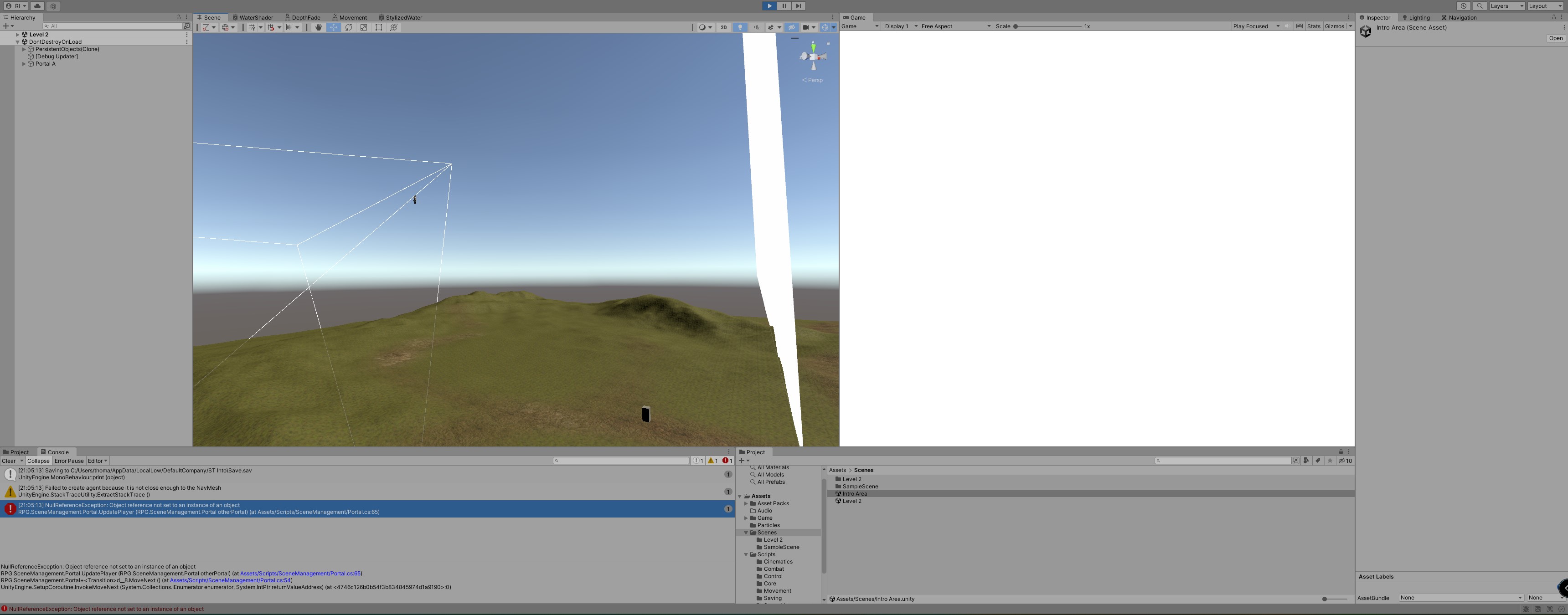Click the Play button
Image resolution: width=1568 pixels, height=615 pixels.
[x=769, y=6]
